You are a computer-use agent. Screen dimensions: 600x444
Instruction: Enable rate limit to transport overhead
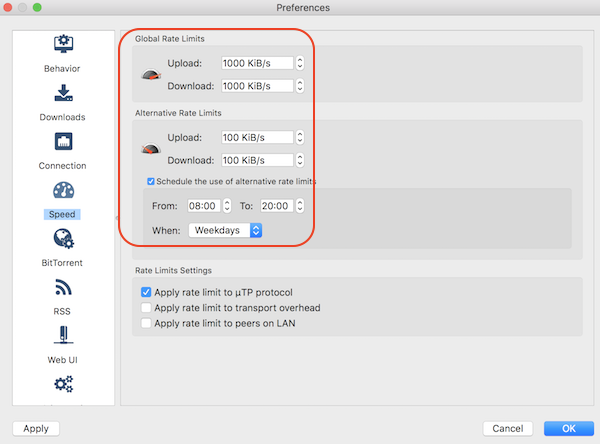pos(146,308)
